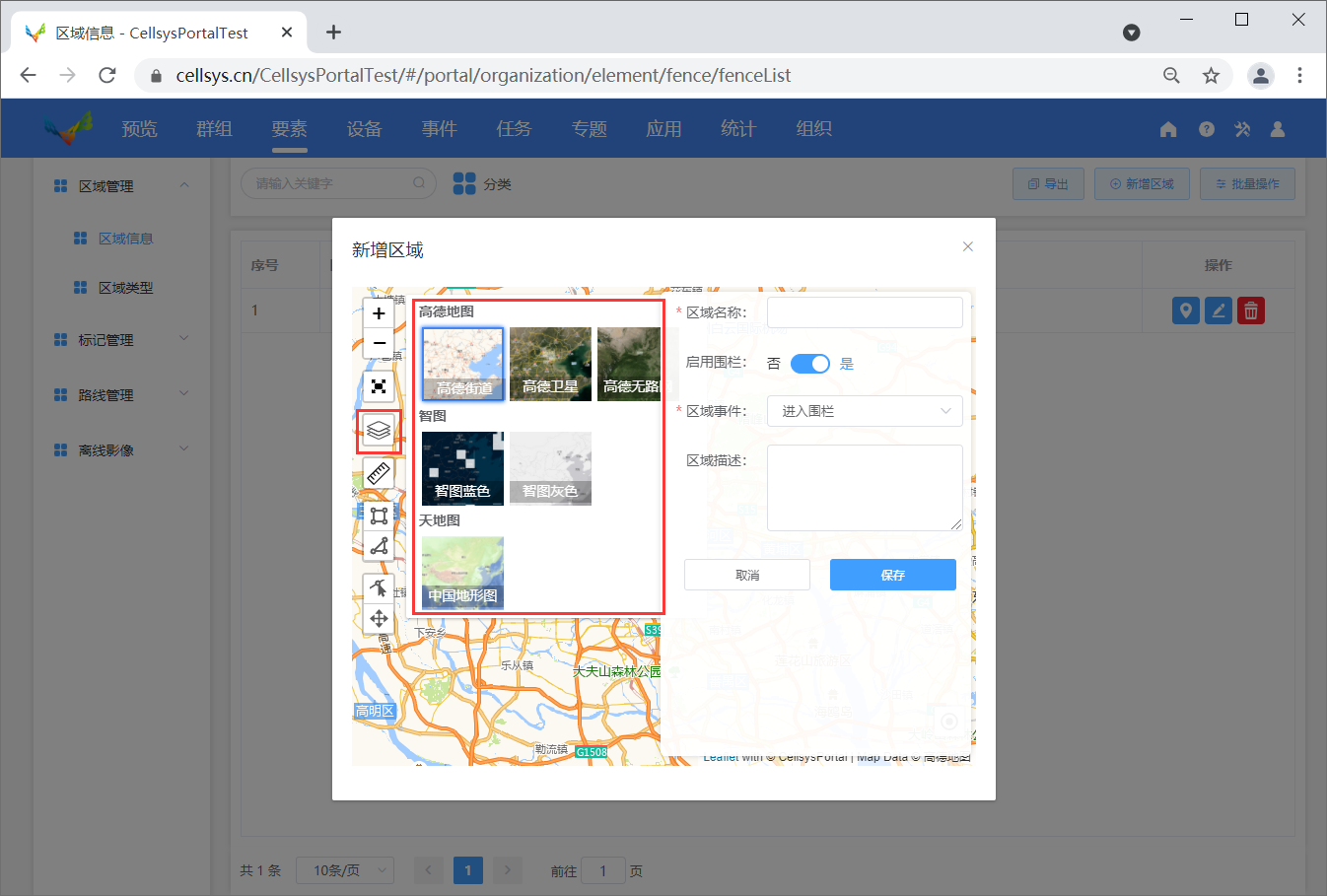Viewport: 1327px width, 896px height.
Task: Select the 高德无路 basemap thumbnail
Action: (629, 364)
